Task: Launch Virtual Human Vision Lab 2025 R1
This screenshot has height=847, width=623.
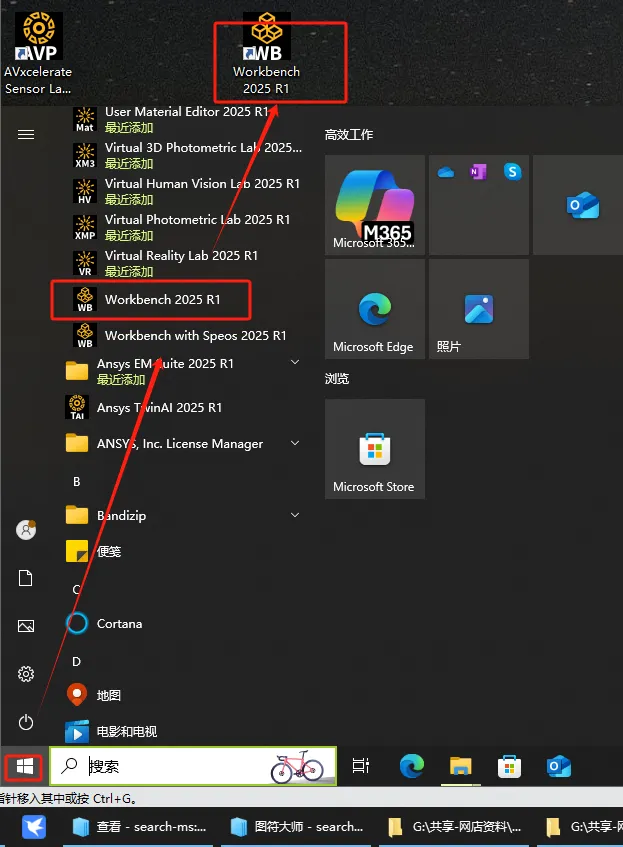Action: coord(186,191)
